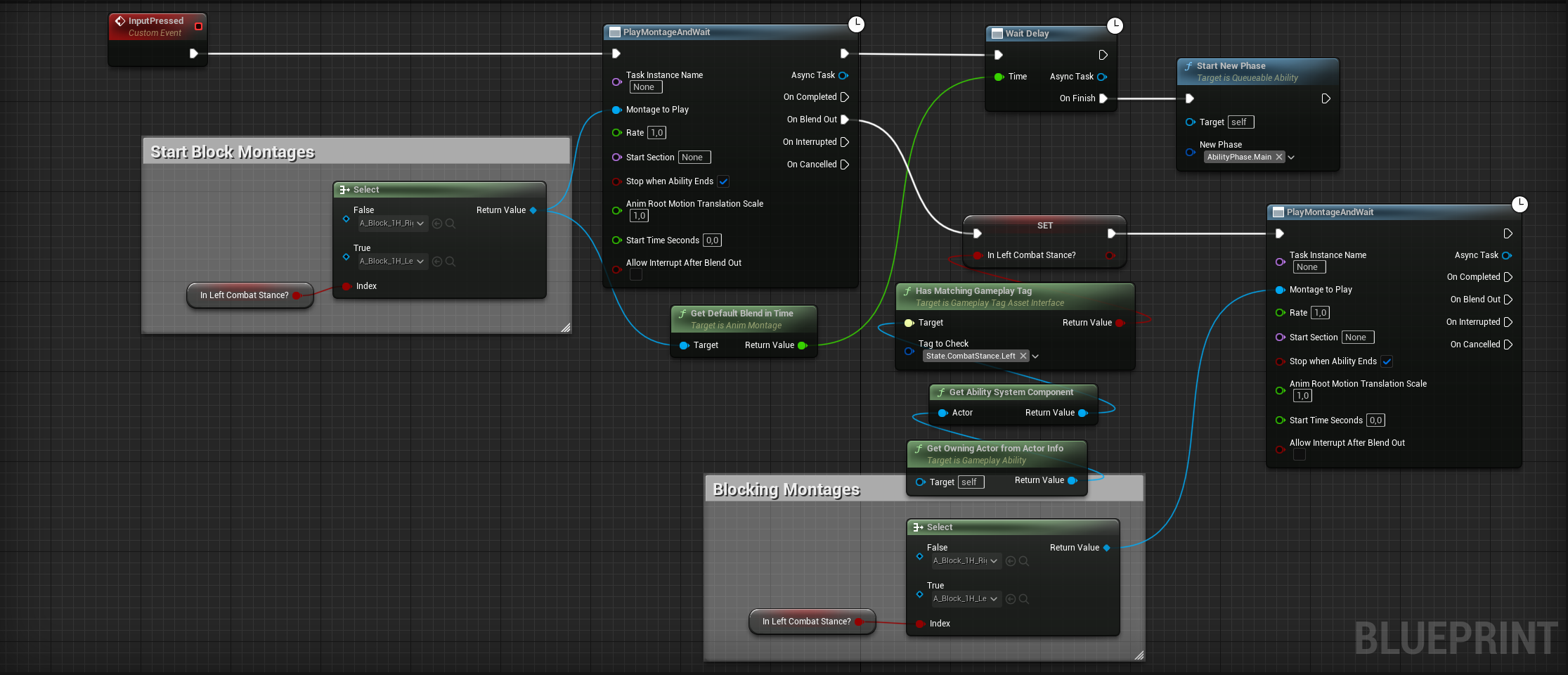Viewport: 1568px width, 675px height.
Task: Toggle Stop when Ability Ends on right PlayMontageAndWait
Action: (x=1387, y=361)
